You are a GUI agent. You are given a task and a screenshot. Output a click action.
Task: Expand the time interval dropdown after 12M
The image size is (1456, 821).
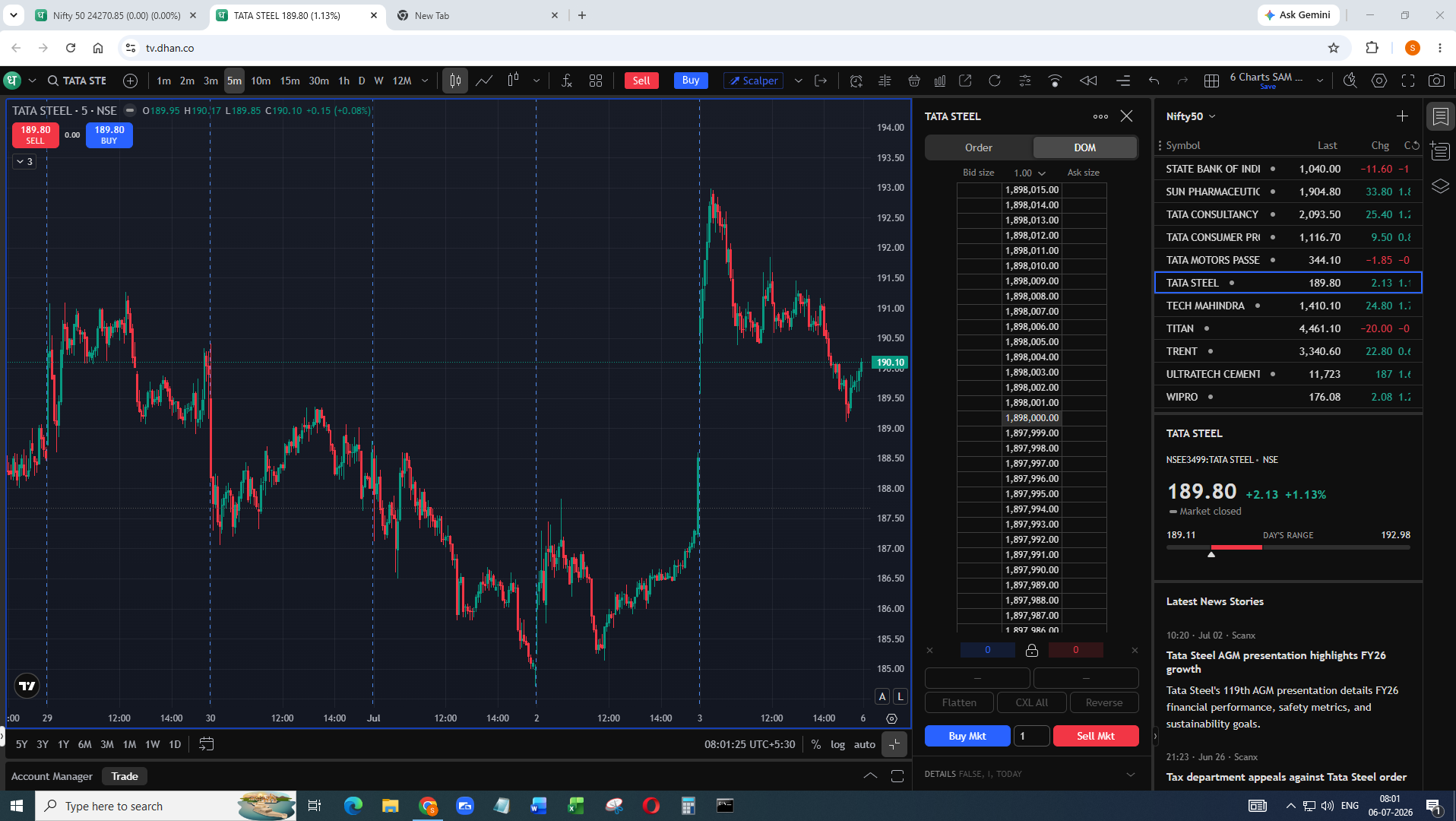coord(425,81)
